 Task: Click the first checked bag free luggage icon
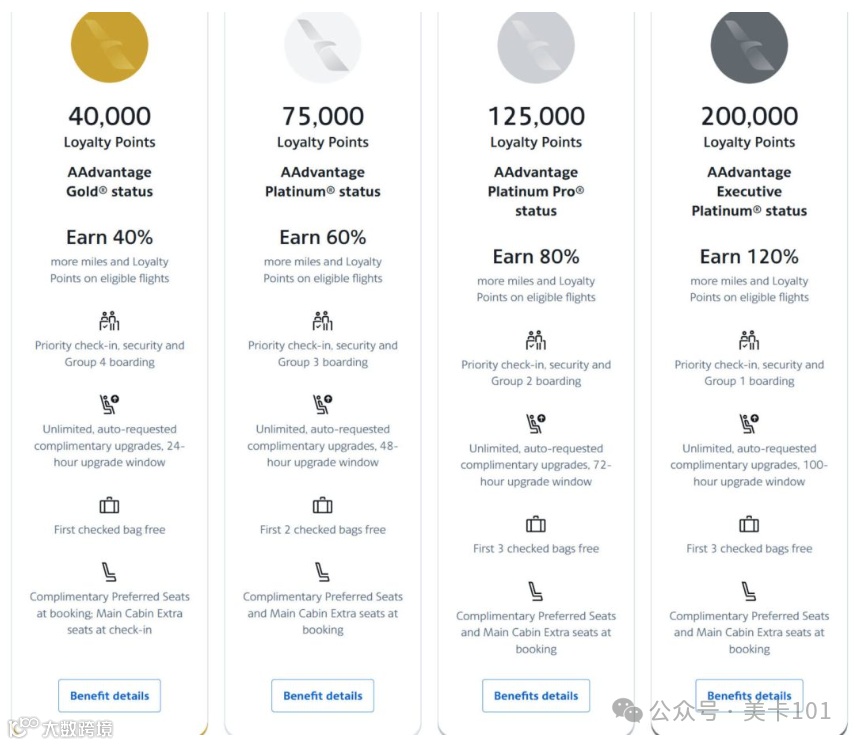point(110,505)
